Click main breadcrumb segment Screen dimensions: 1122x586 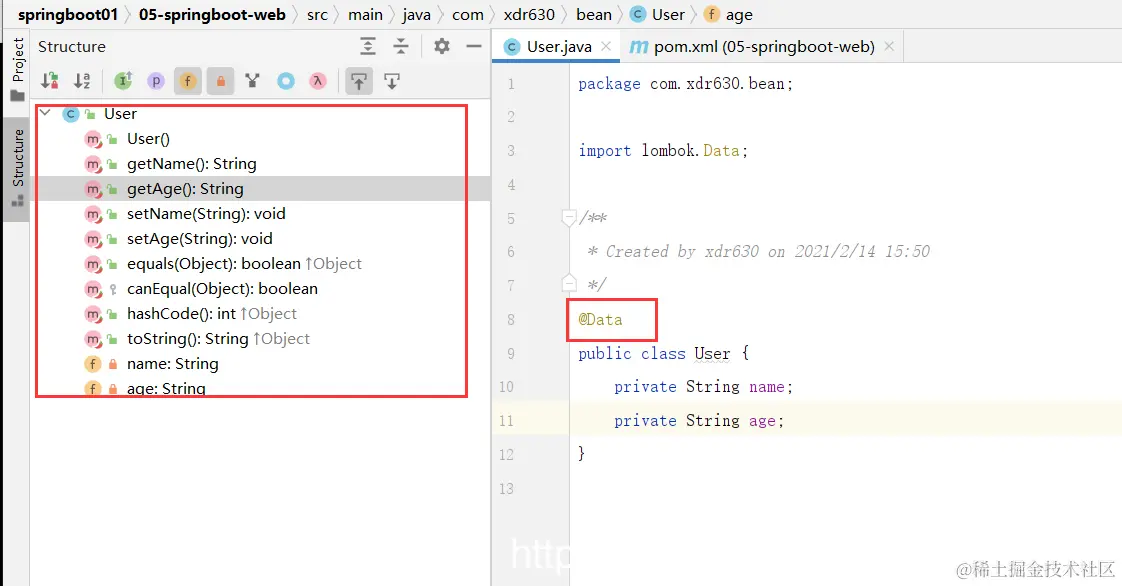[x=365, y=14]
